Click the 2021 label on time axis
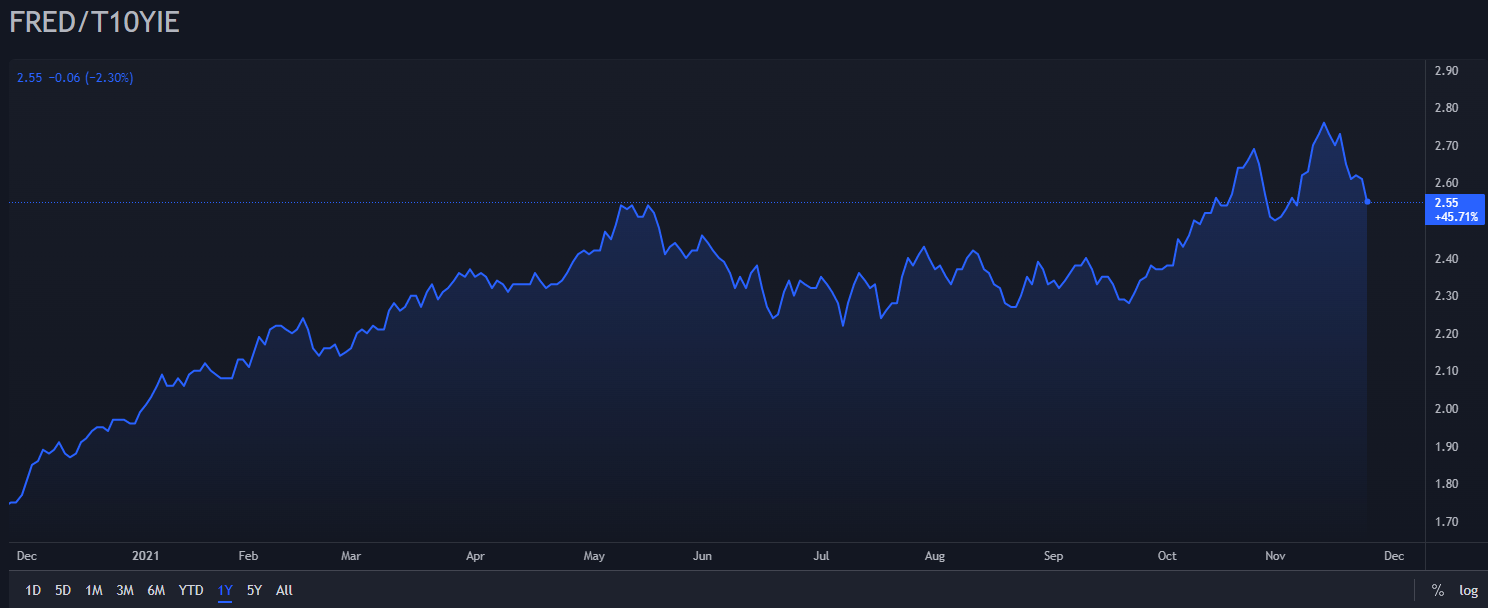The width and height of the screenshot is (1488, 608). tap(146, 555)
